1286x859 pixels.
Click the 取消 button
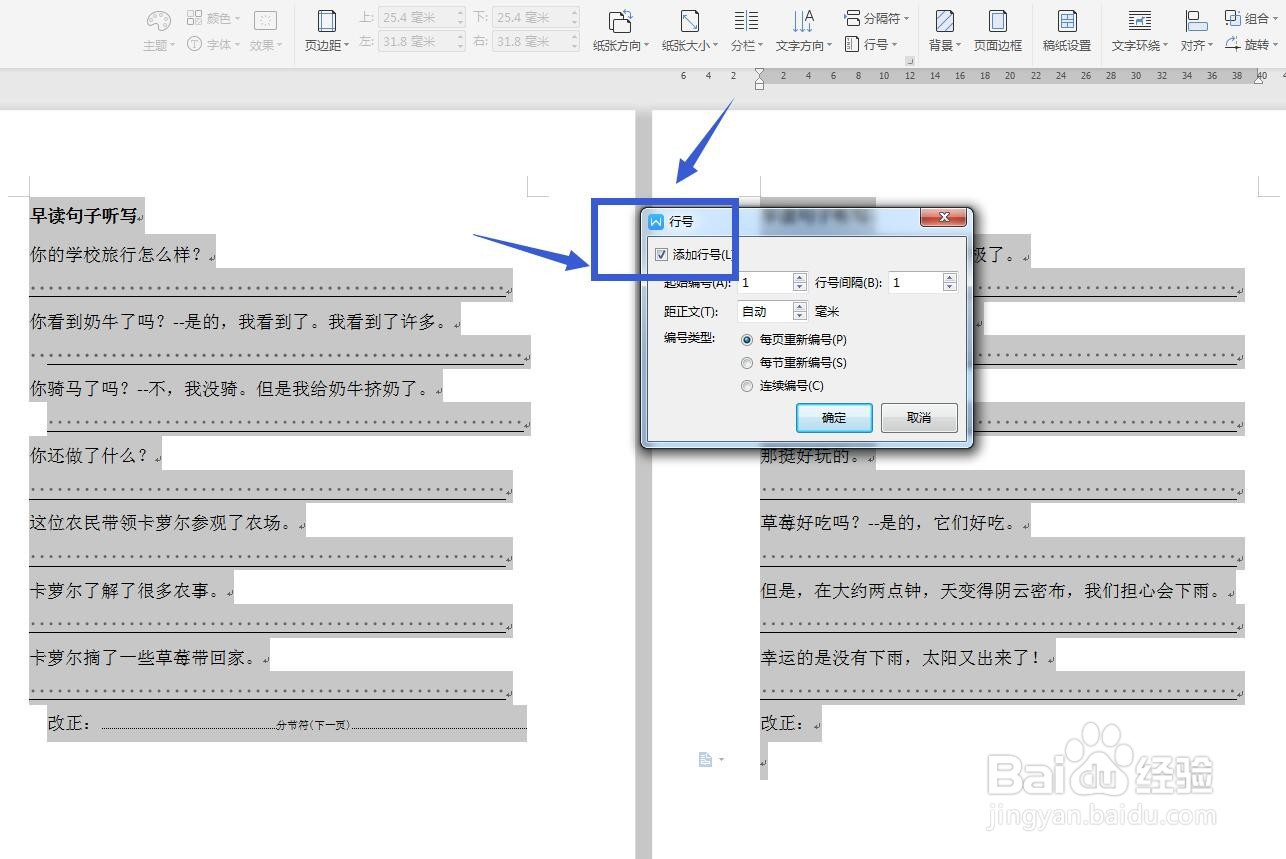click(x=919, y=418)
